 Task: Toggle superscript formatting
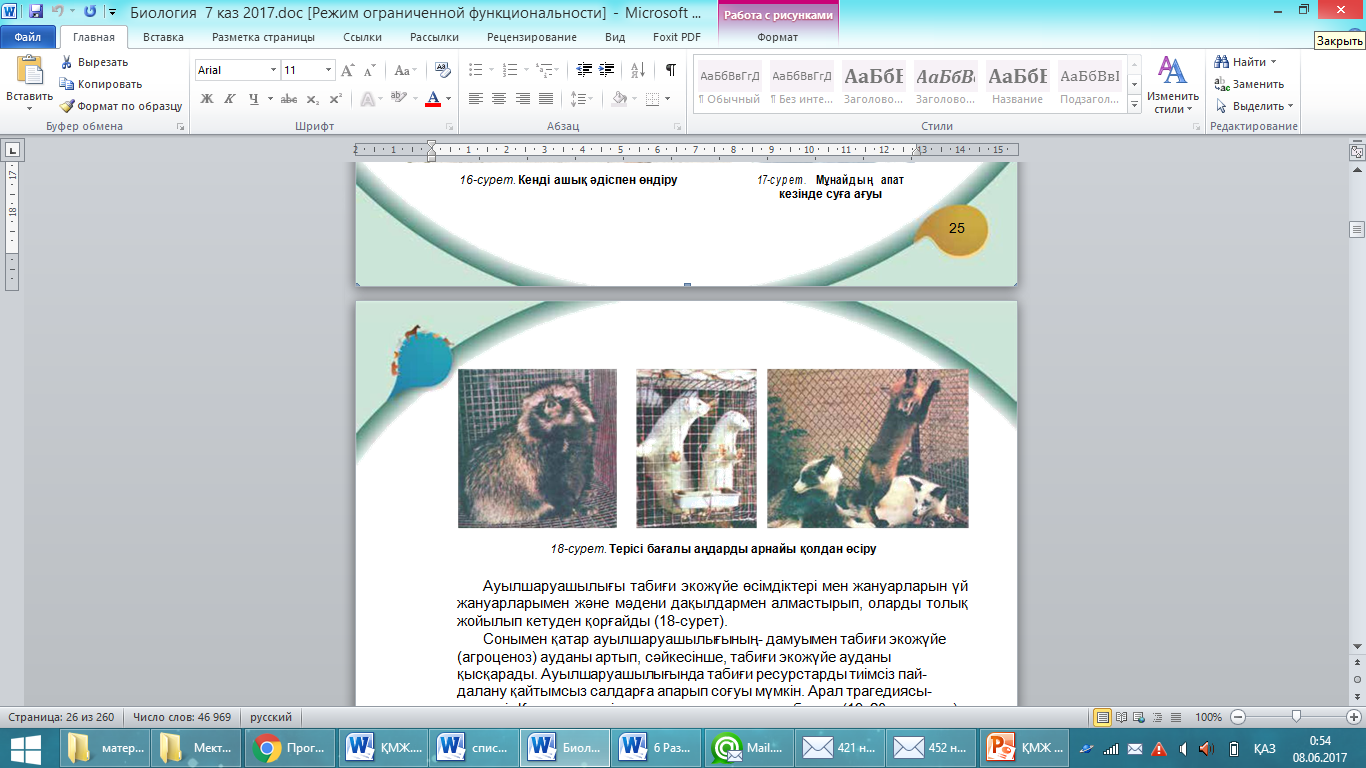(x=336, y=99)
